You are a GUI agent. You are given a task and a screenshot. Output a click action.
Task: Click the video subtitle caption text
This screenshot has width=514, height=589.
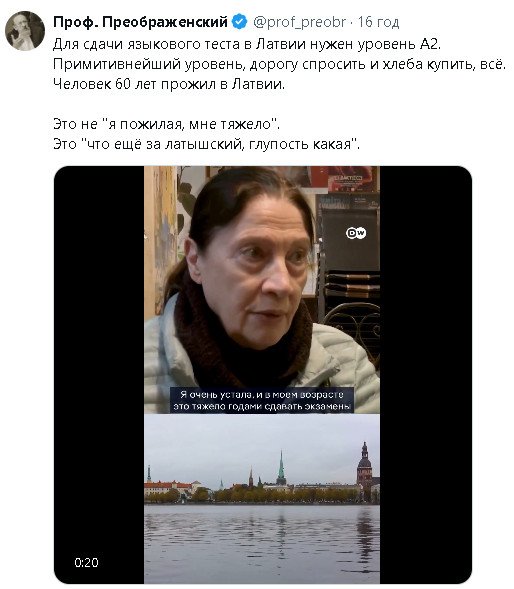(x=262, y=400)
